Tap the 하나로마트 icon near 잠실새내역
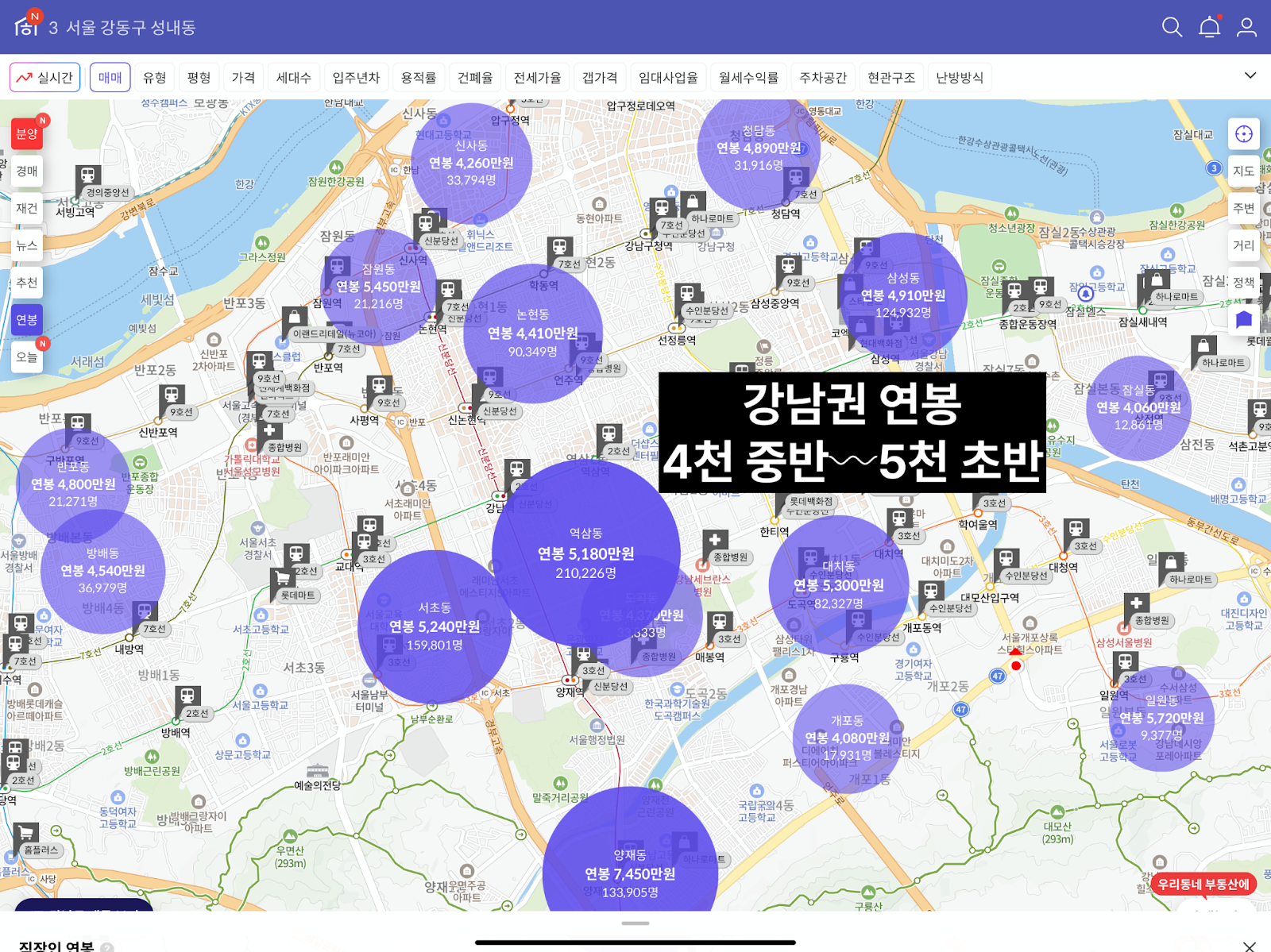The image size is (1271, 952). [x=1157, y=279]
